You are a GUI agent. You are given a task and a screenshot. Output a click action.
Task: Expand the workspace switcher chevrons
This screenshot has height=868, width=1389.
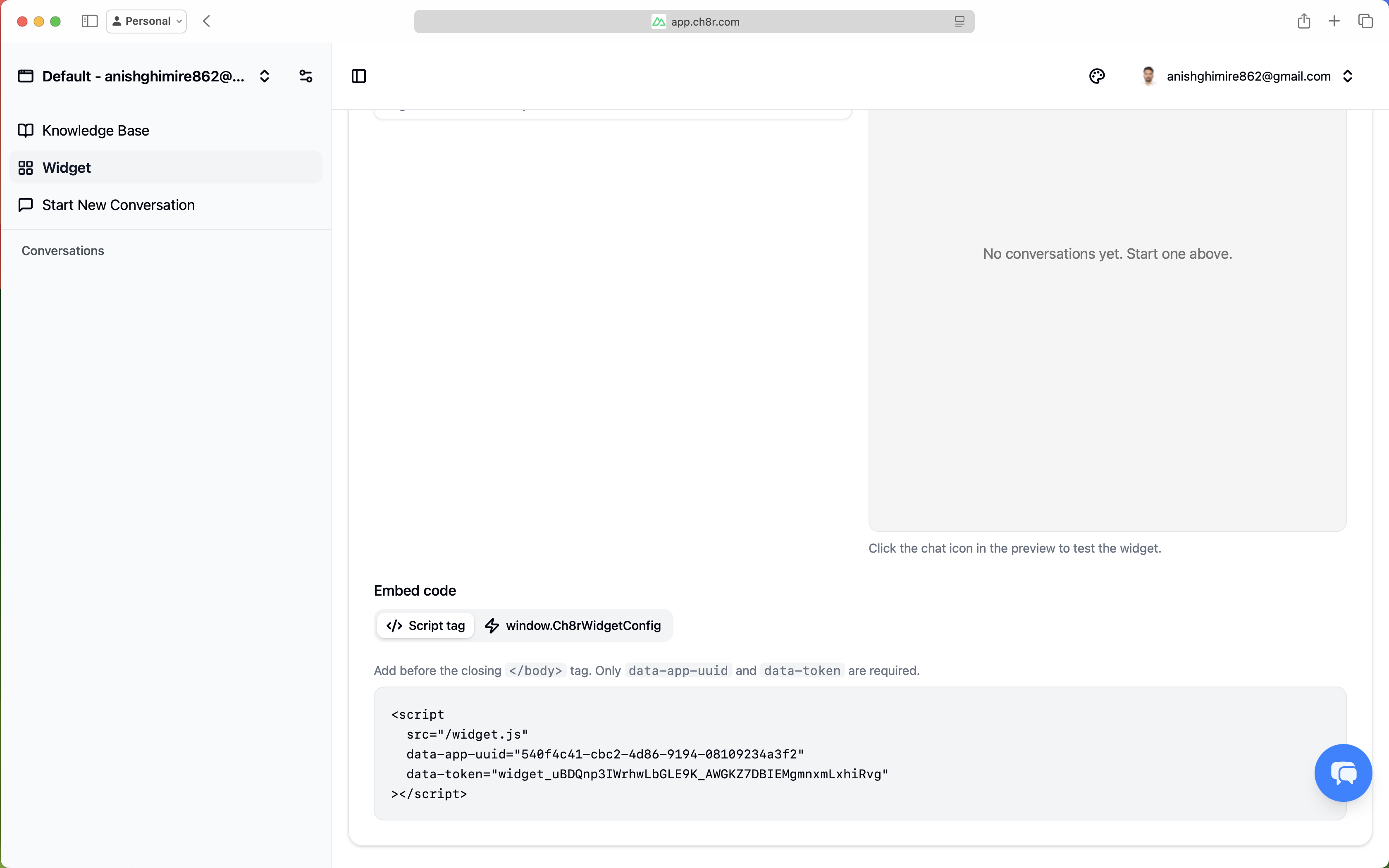[264, 75]
